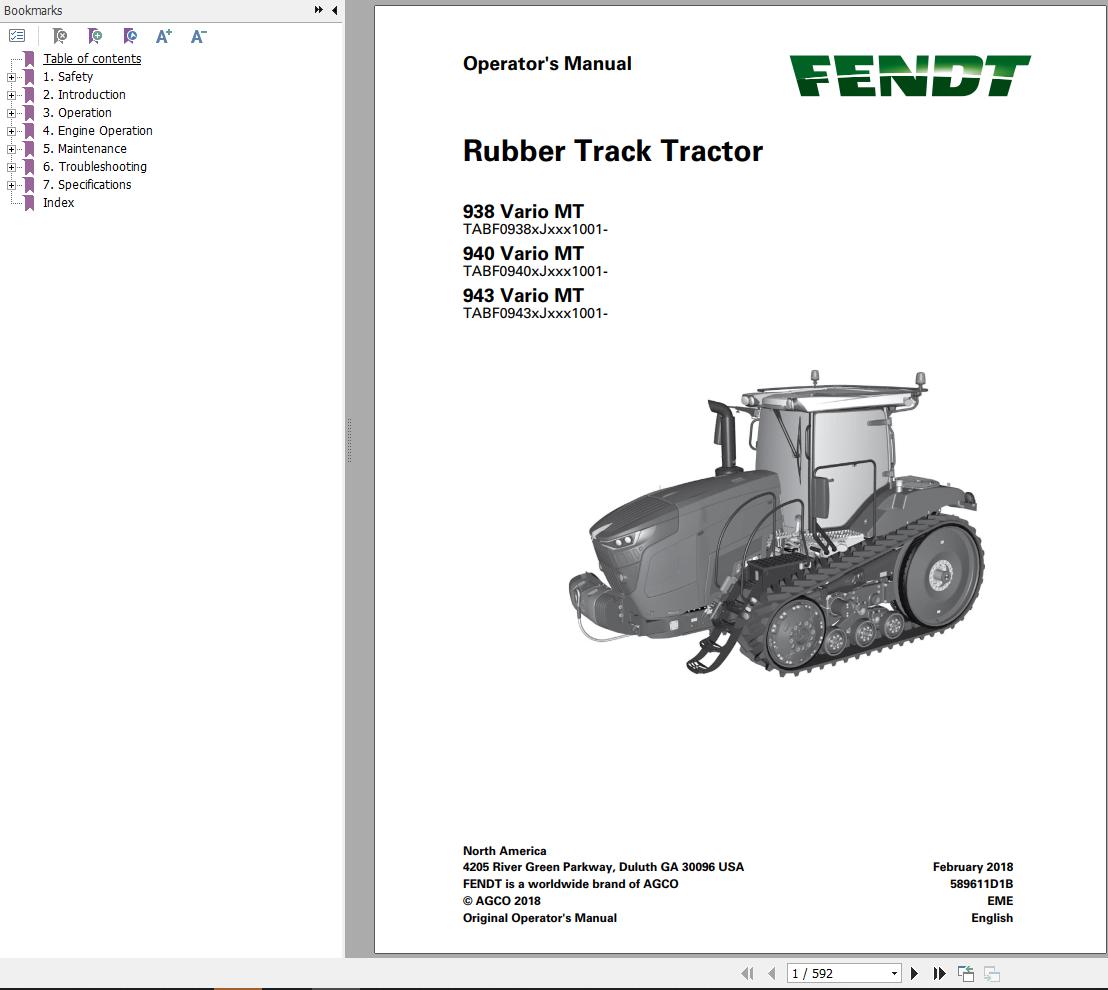
Task: Open the Table of contents bookmark
Action: 92,59
